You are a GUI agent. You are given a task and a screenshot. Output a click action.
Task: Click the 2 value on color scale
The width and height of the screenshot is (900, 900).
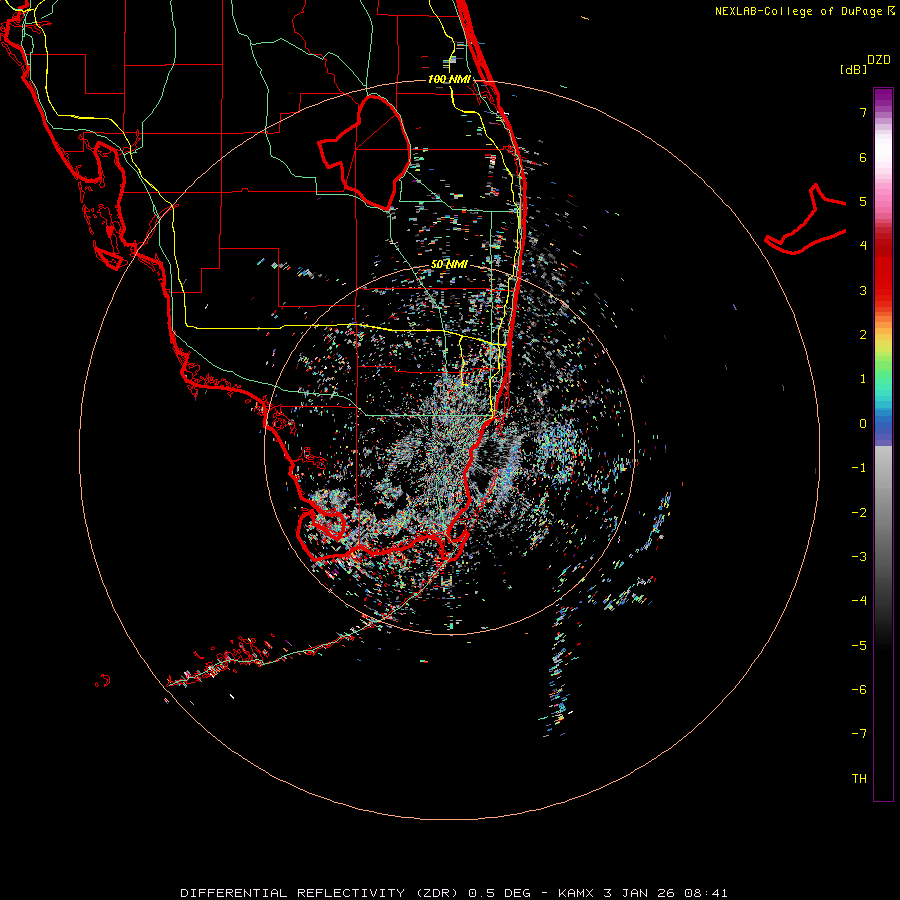point(863,335)
